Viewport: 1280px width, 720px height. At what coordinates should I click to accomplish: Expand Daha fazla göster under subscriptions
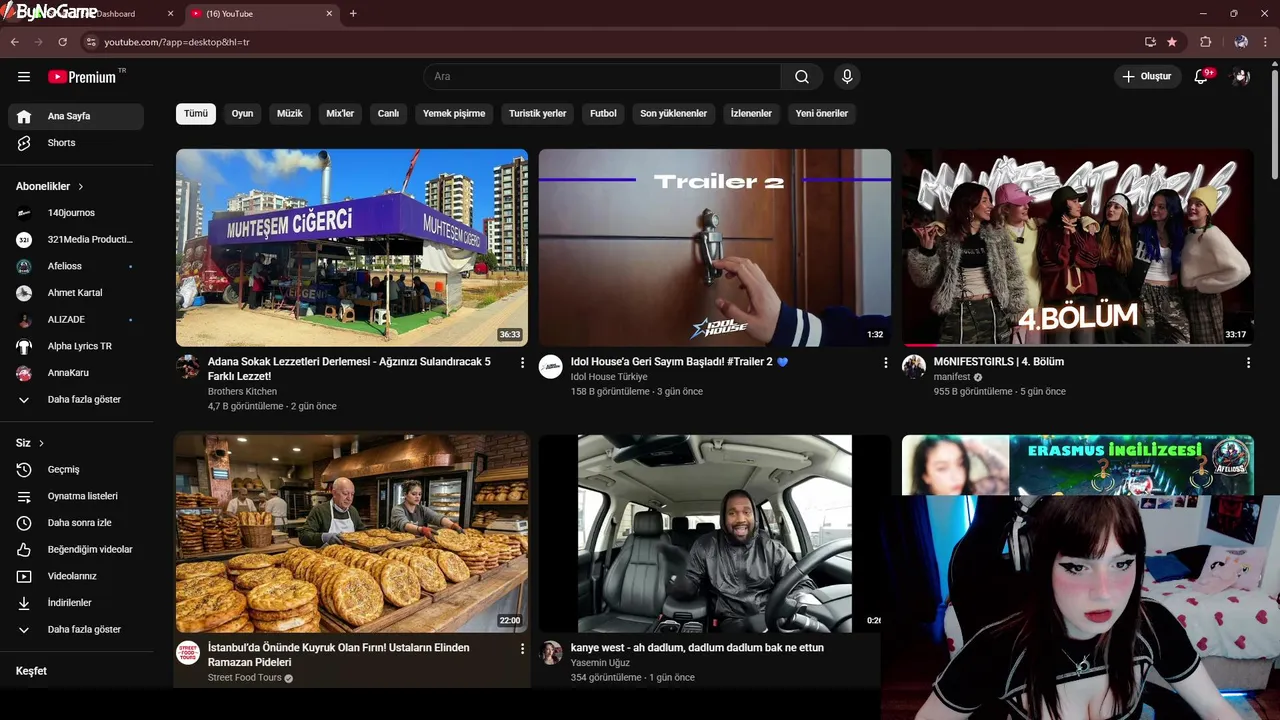click(76, 400)
